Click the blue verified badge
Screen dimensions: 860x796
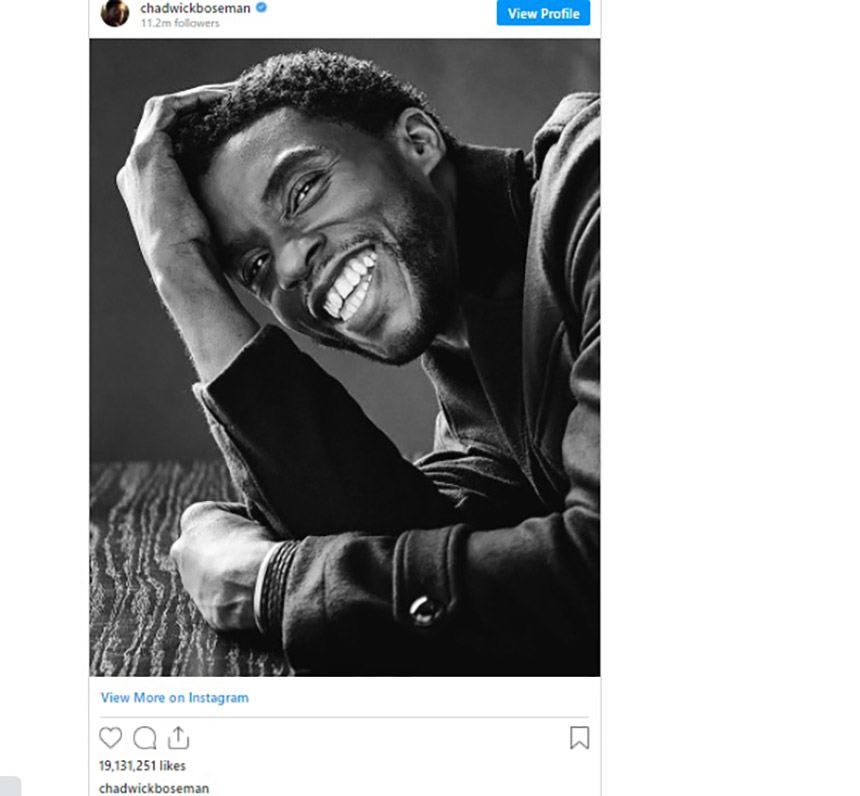point(262,8)
